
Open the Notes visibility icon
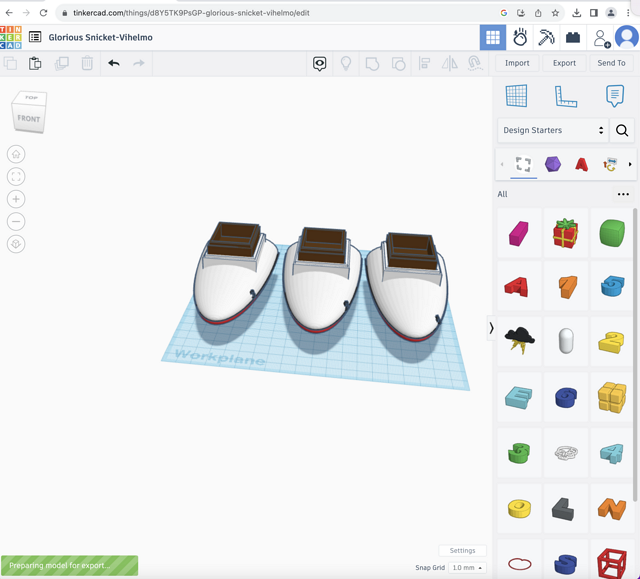point(320,63)
